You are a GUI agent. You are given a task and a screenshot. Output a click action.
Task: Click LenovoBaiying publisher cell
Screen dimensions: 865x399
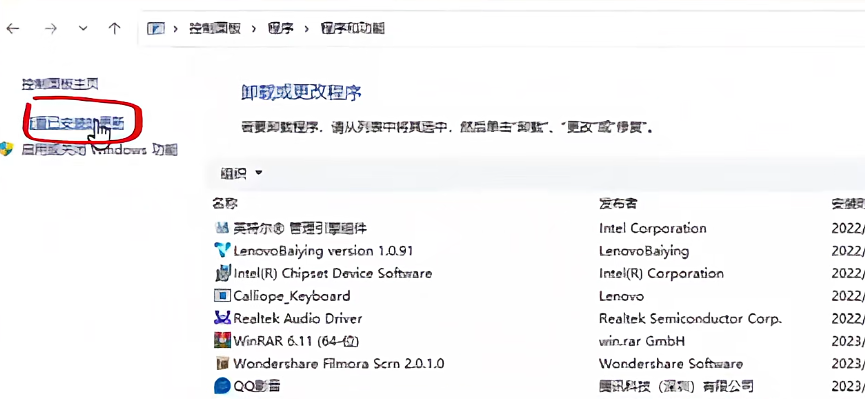pos(644,251)
